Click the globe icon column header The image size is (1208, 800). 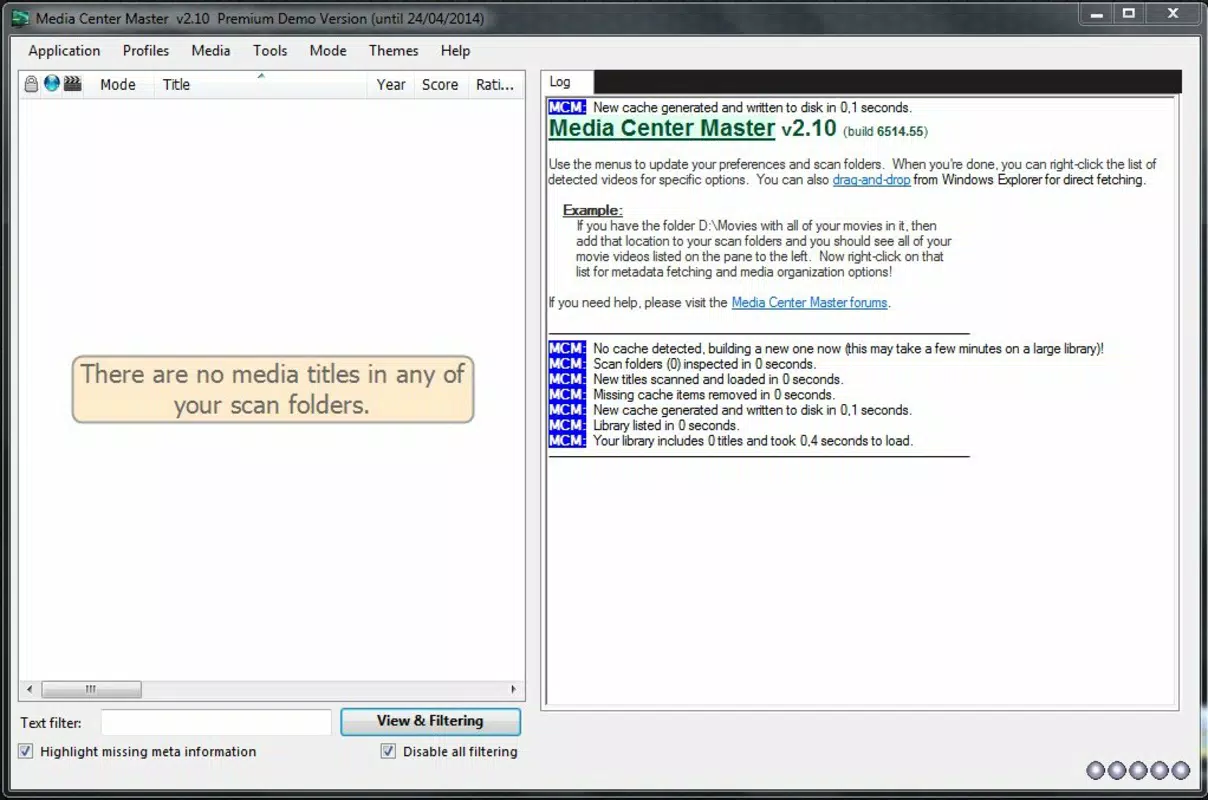[x=51, y=84]
